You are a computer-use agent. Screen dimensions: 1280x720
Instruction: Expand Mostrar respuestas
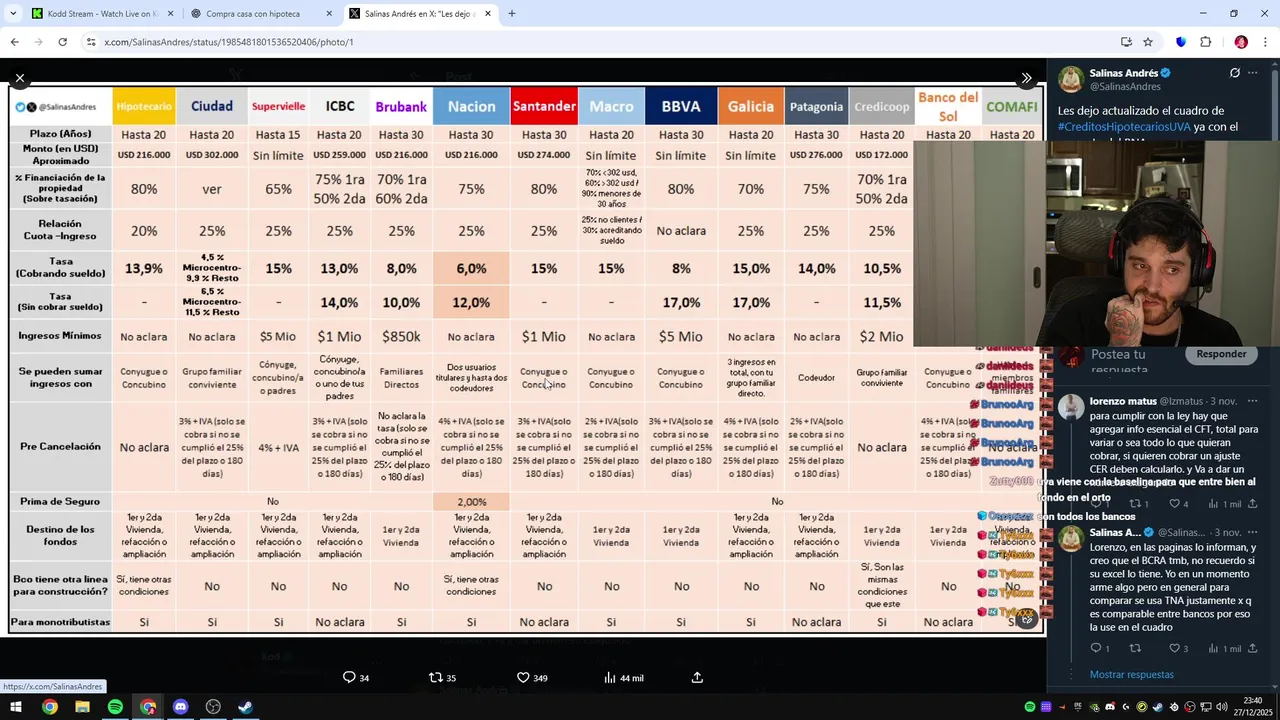[1131, 675]
